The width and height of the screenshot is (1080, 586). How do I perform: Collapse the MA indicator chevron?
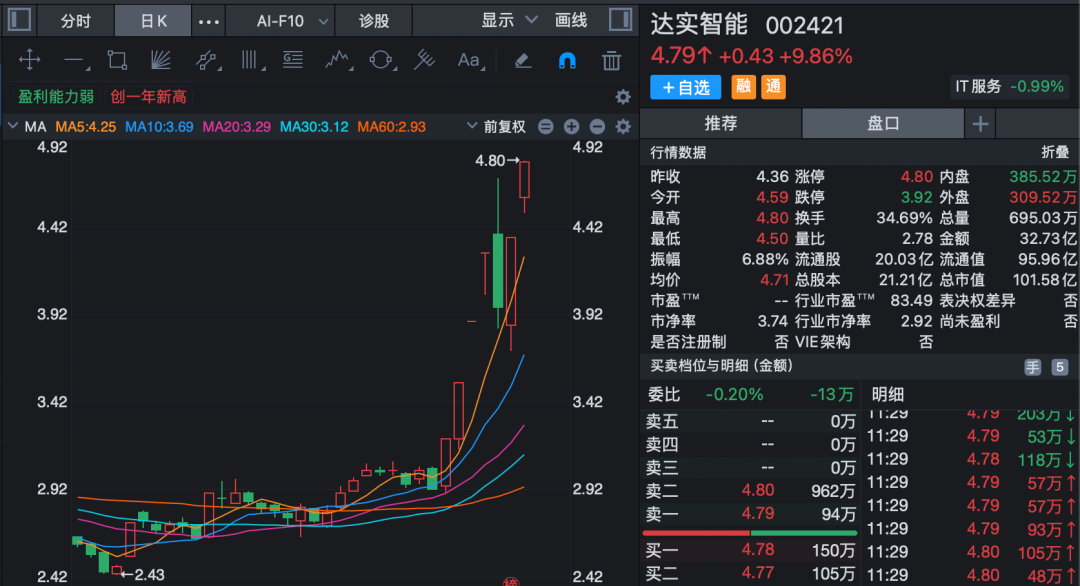tap(12, 126)
